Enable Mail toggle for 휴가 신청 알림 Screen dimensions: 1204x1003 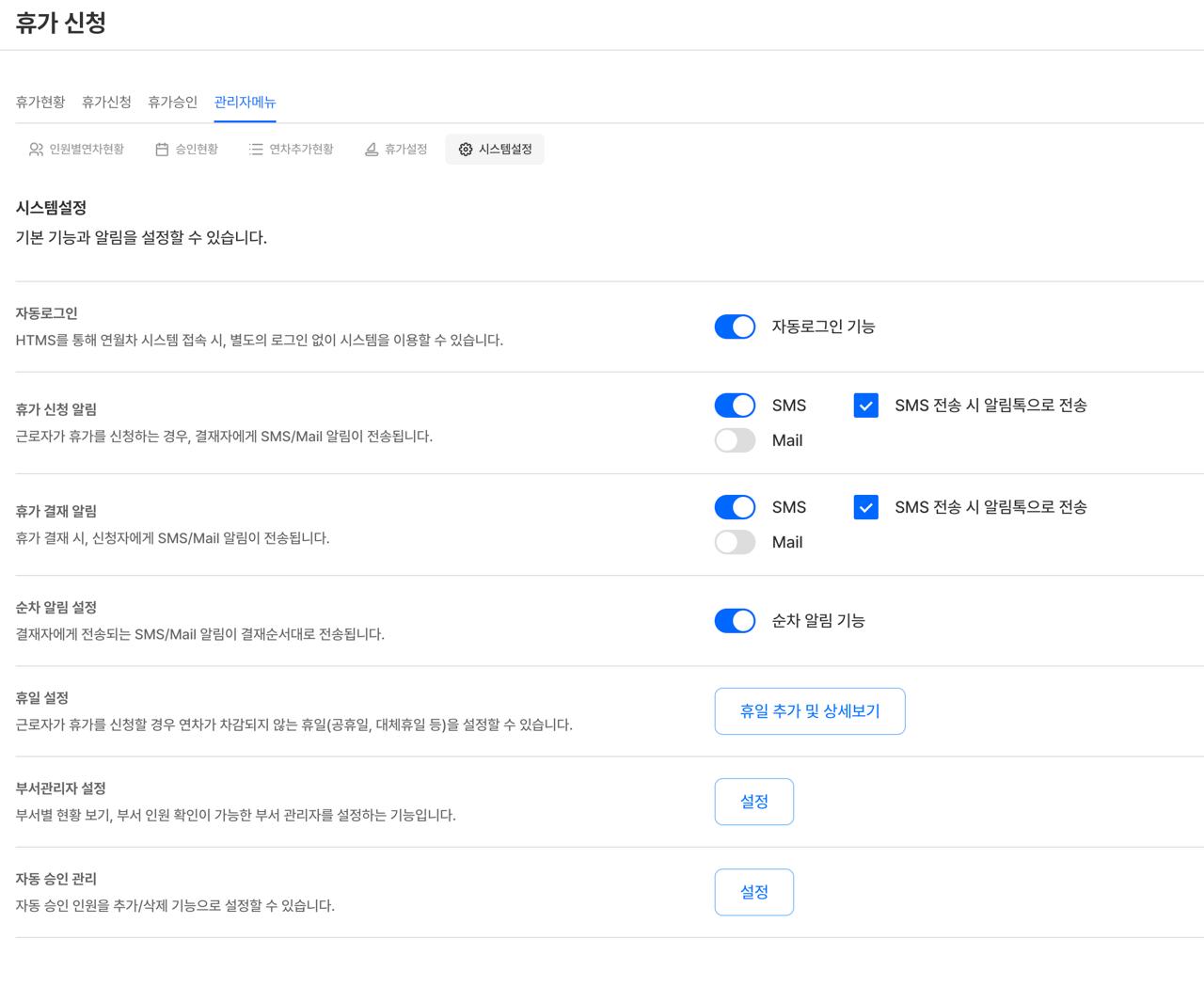735,440
